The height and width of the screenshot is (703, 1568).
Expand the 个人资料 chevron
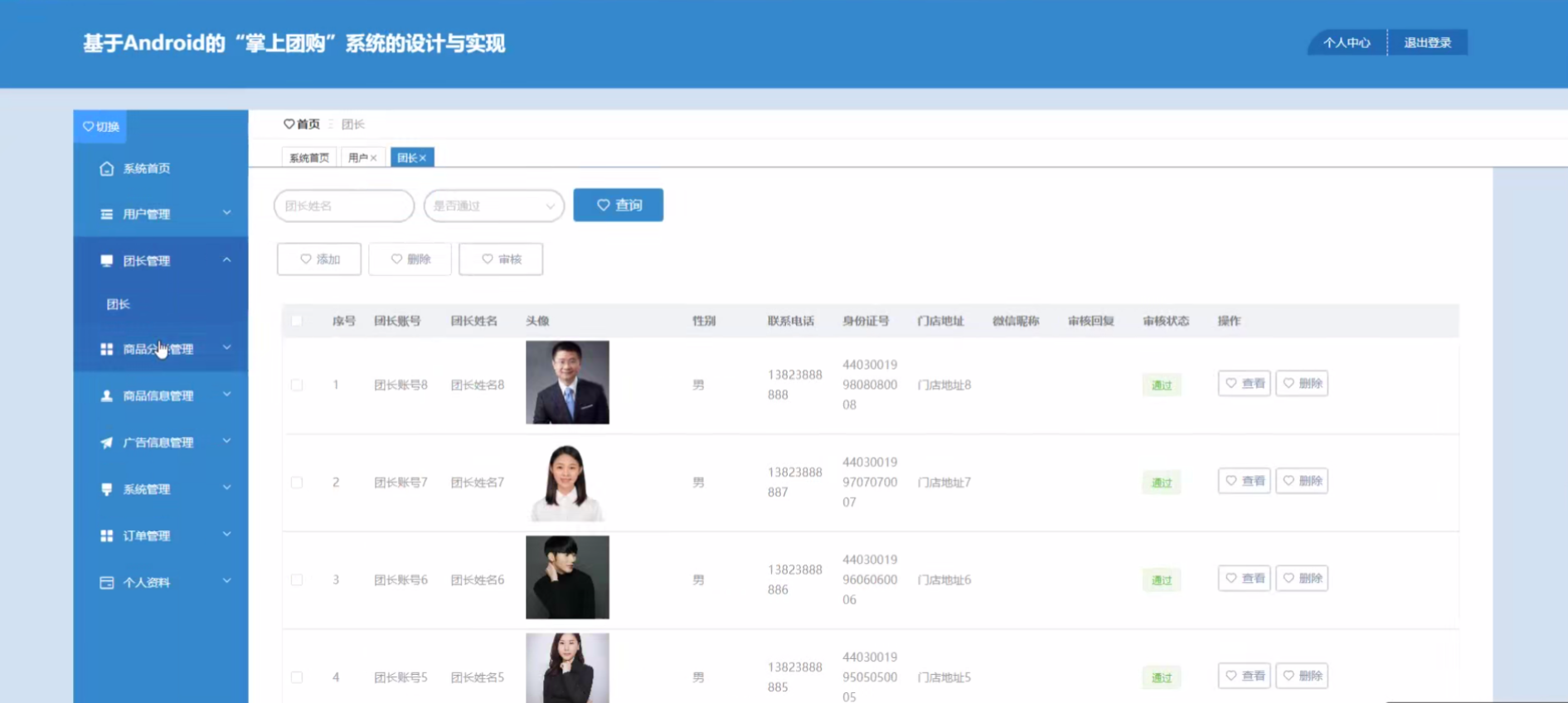[226, 580]
